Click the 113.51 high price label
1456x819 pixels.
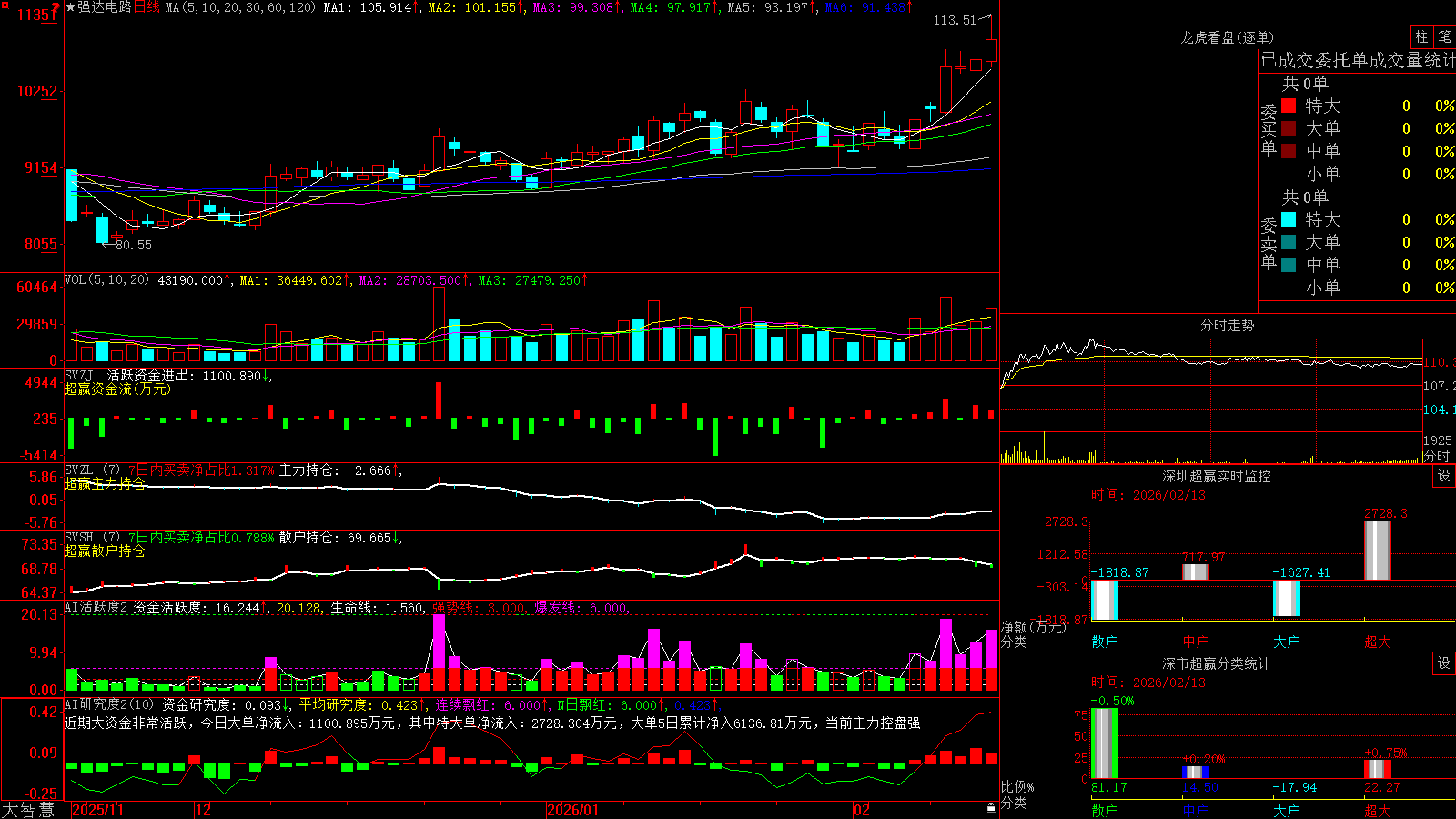point(955,20)
